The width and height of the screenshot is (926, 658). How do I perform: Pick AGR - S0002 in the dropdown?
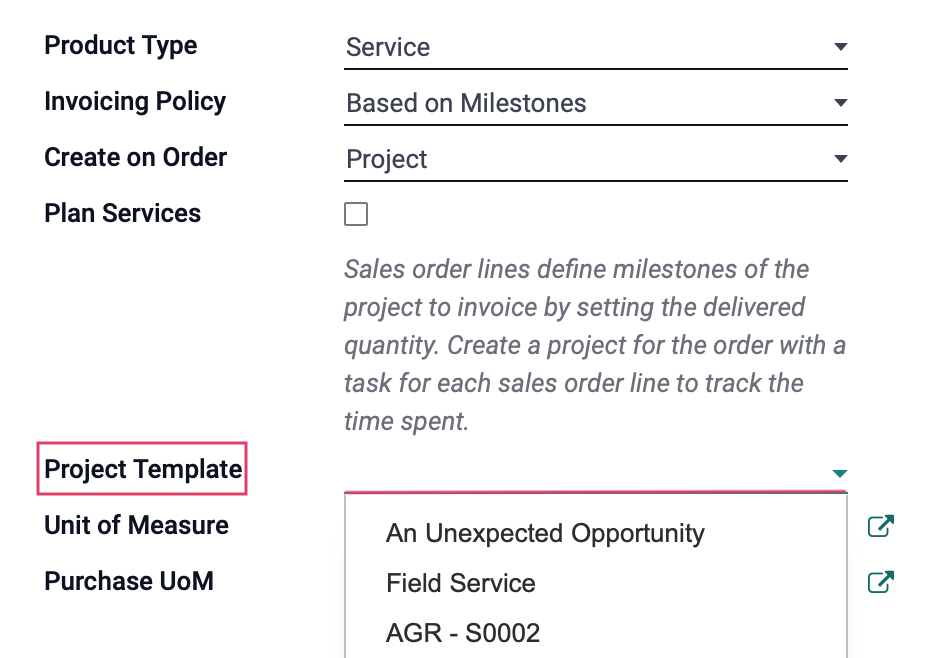point(463,633)
